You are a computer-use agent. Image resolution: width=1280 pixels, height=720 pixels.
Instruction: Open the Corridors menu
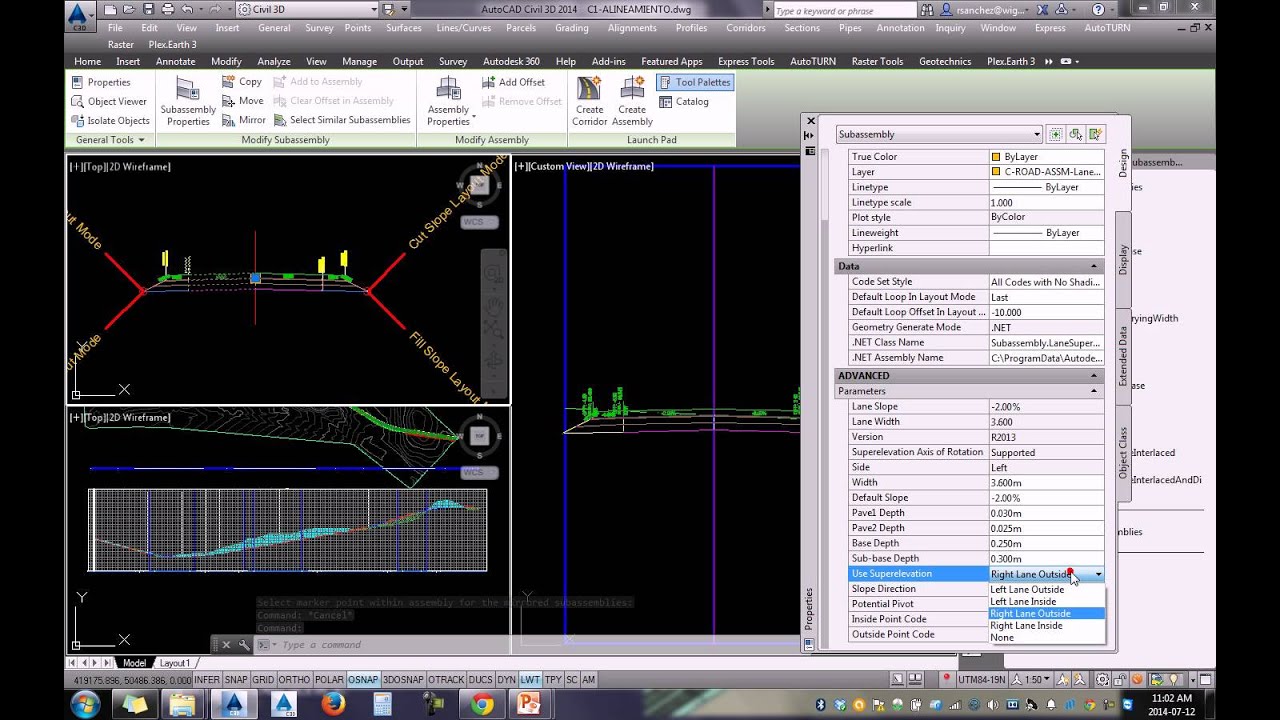746,28
